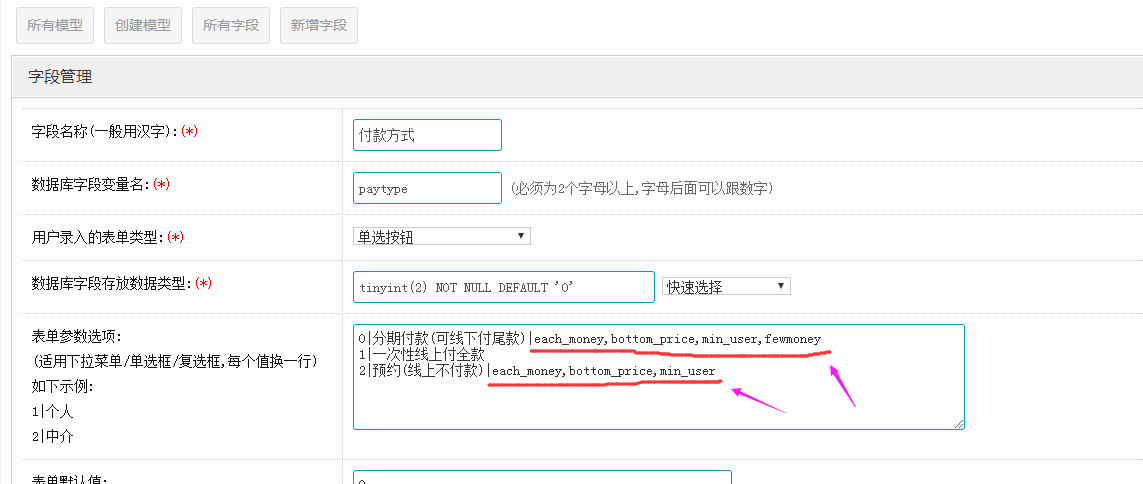This screenshot has width=1143, height=484.
Task: Focus the 字段名称 input containing 付款方式
Action: pos(427,135)
